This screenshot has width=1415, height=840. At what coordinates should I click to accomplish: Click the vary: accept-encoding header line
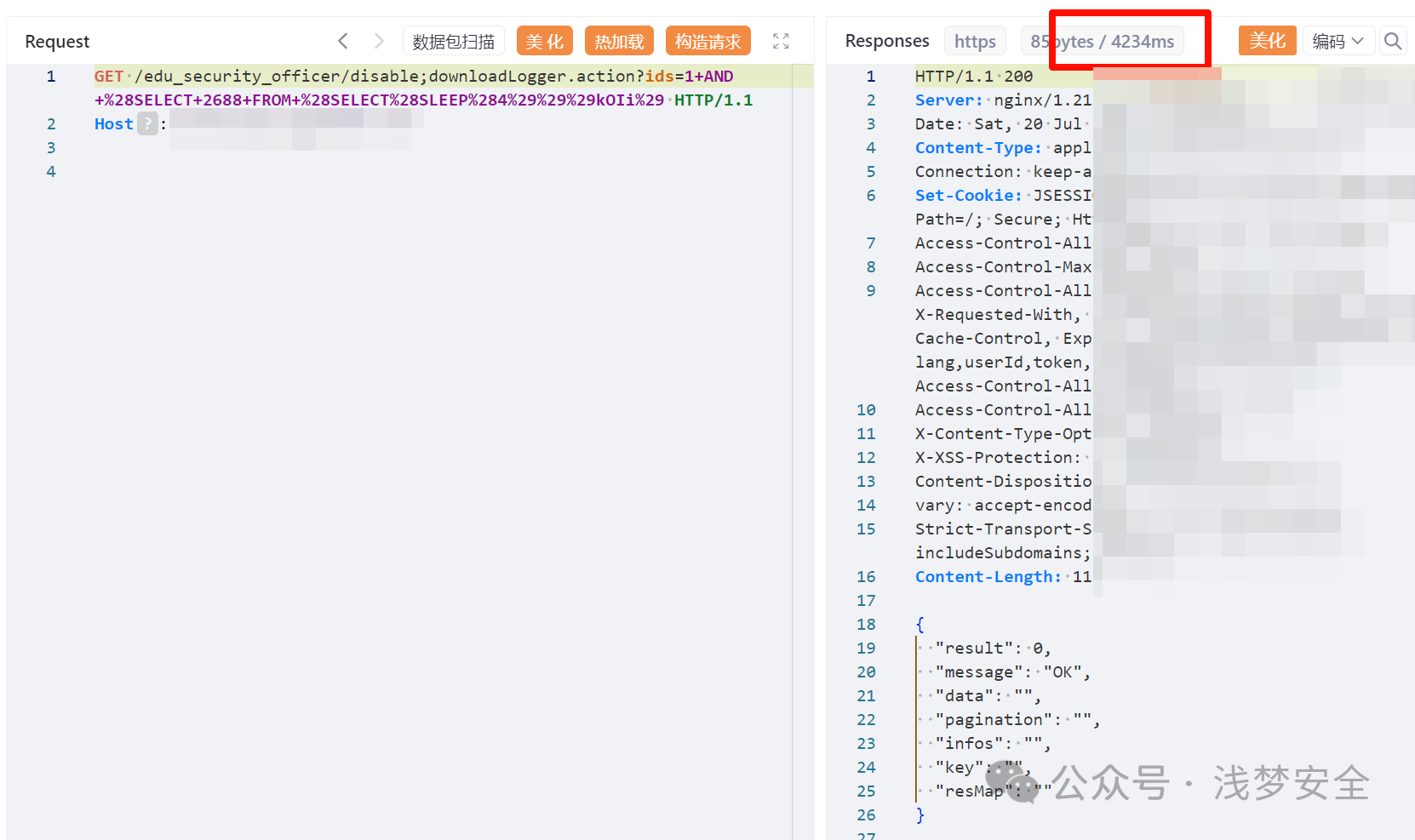coord(1003,505)
